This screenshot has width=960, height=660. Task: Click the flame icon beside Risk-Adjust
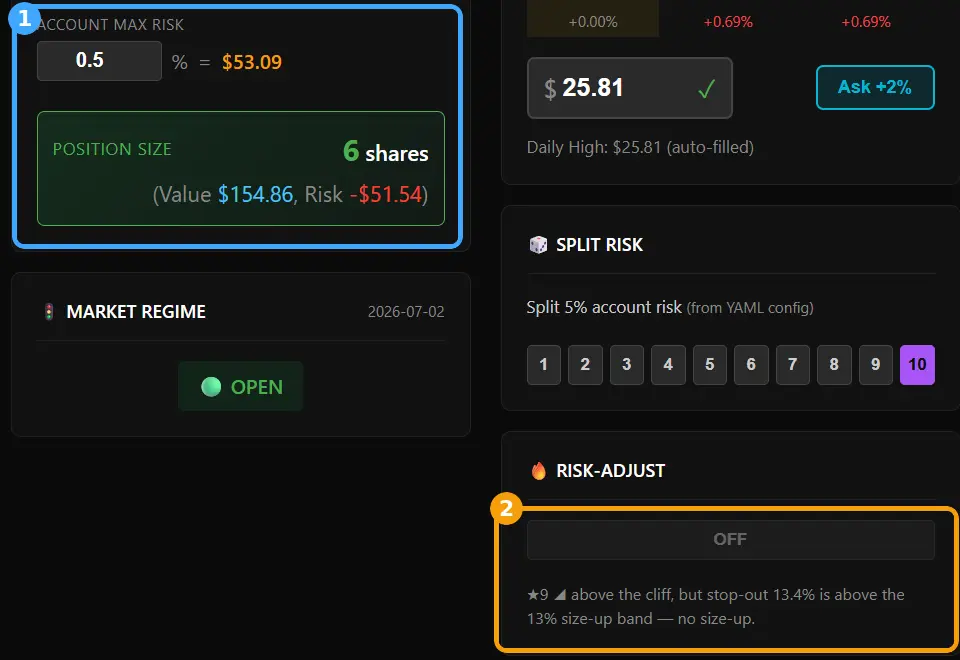coord(539,471)
